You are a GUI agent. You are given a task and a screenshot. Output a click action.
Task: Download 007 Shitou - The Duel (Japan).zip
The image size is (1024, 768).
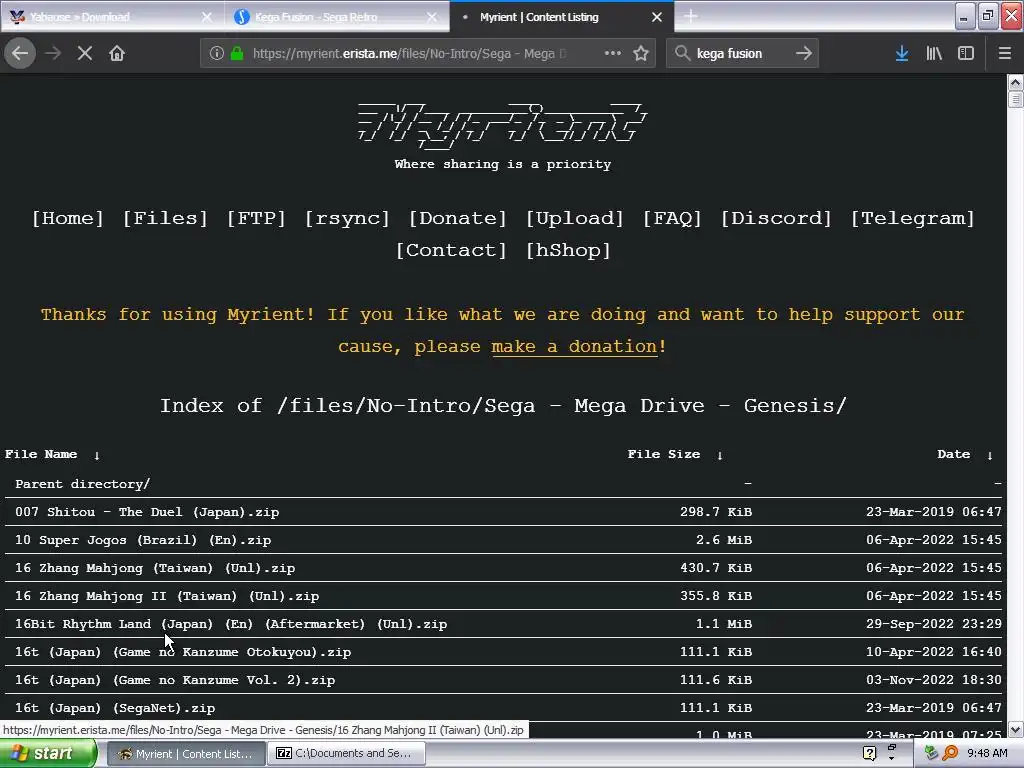(x=147, y=512)
